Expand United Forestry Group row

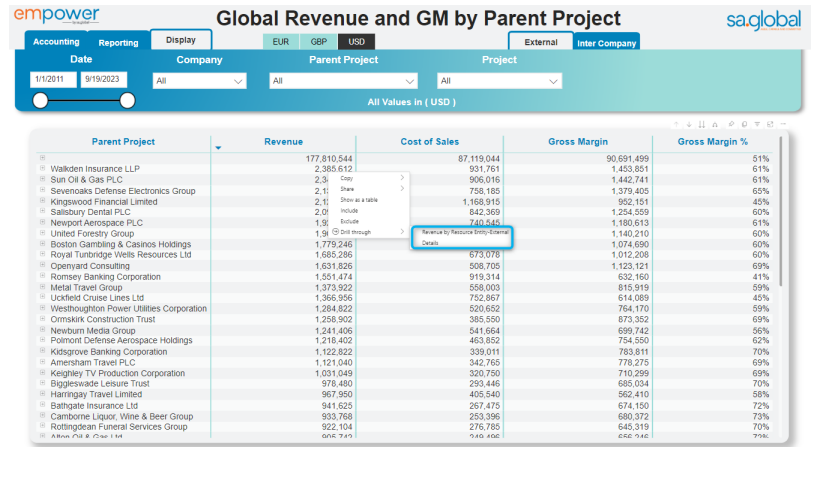coord(42,233)
